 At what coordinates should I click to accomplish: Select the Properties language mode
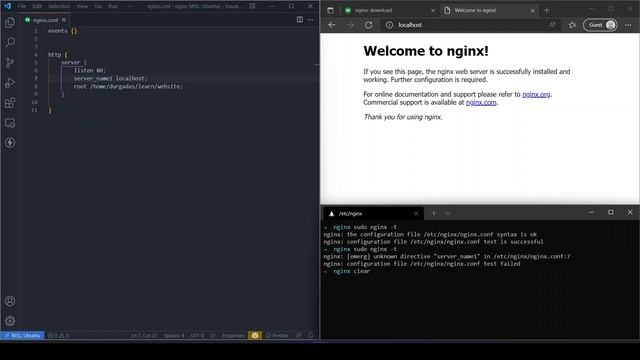233,336
